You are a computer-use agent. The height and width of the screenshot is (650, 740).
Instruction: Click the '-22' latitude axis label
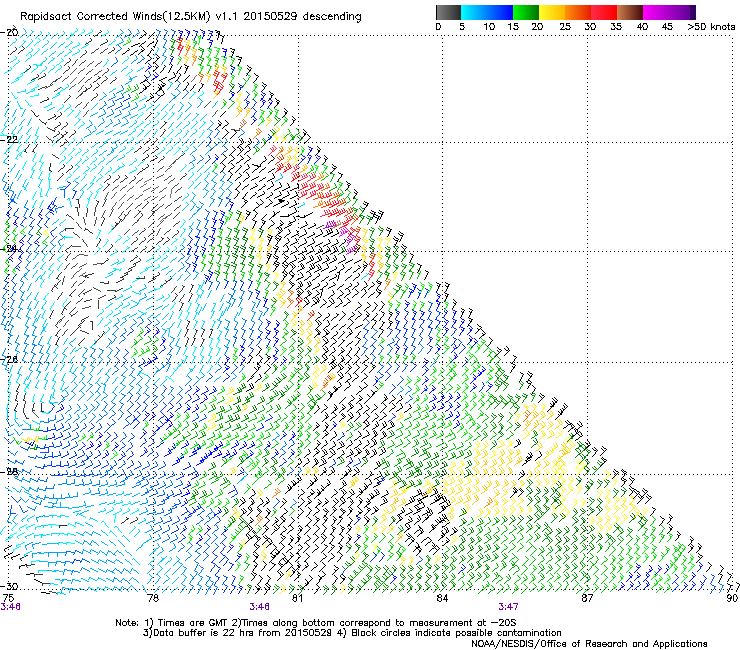point(9,139)
